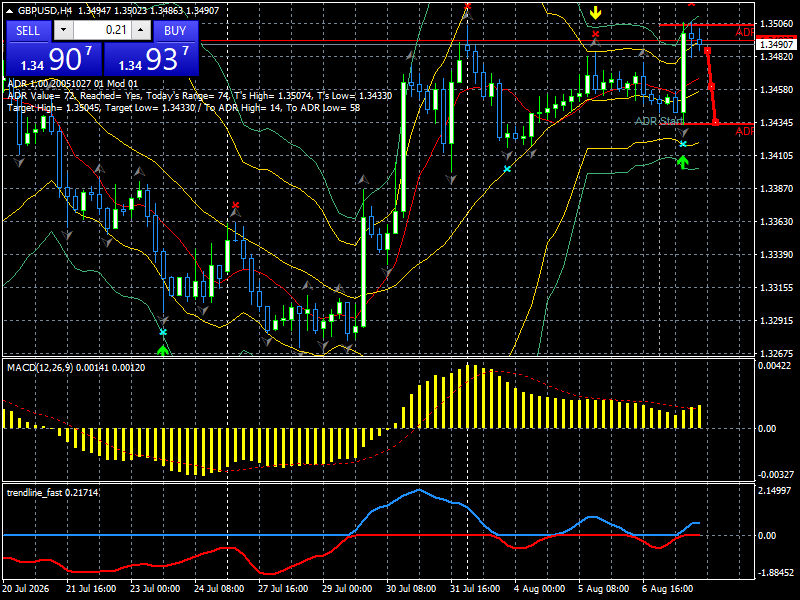Click red X marker above 24 Jul candle
800x600 pixels.
pyautogui.click(x=235, y=205)
